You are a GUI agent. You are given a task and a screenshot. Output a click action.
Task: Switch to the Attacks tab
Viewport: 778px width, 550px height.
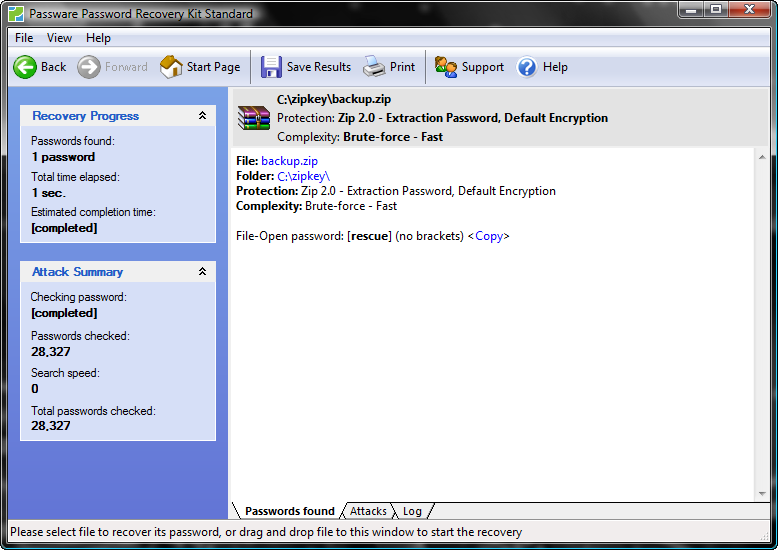368,511
